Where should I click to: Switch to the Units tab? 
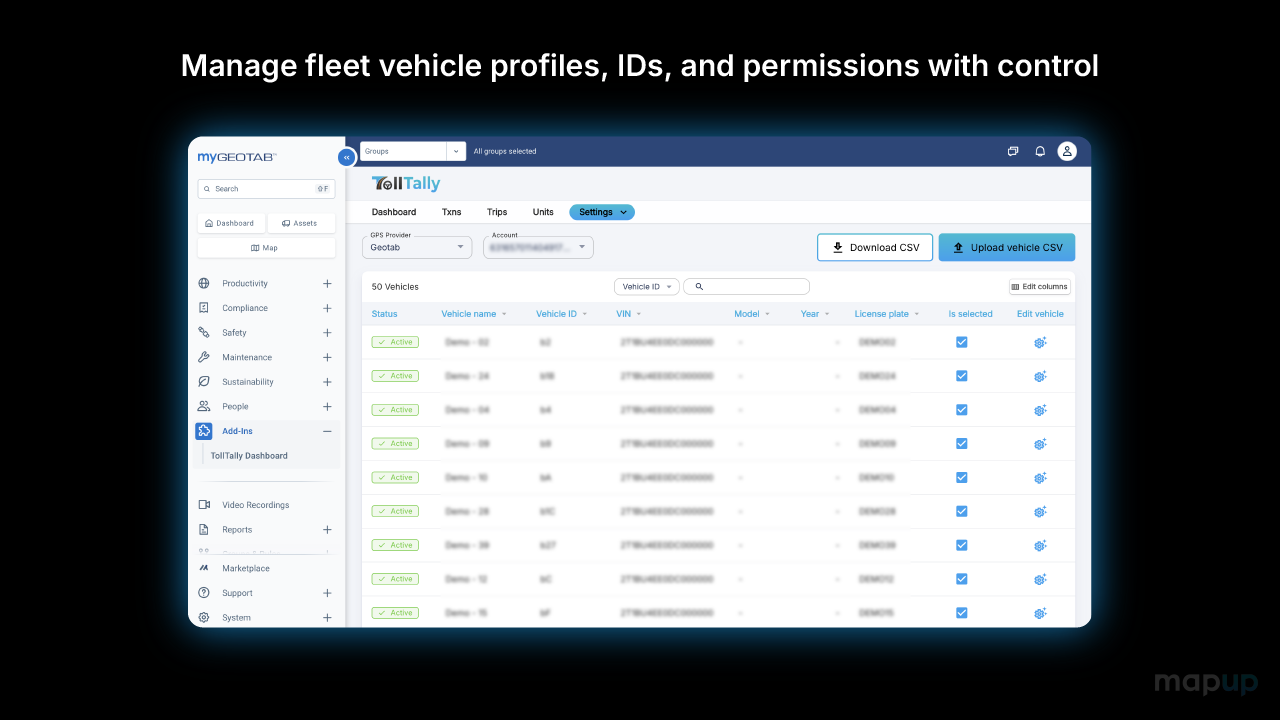(543, 212)
